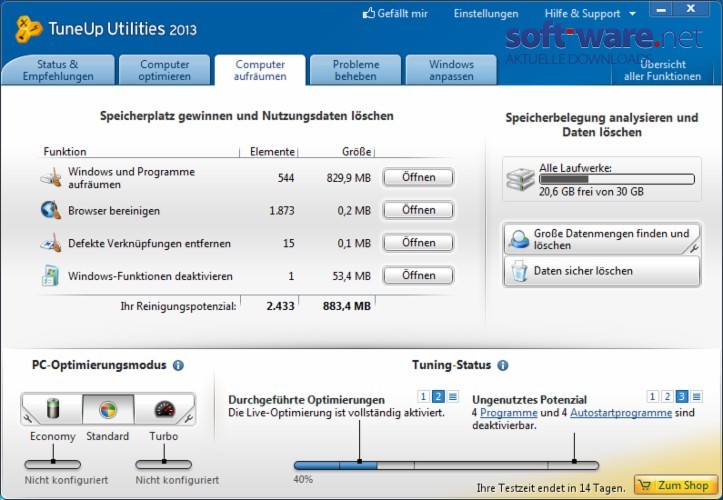Click the 53,4 MB size value
This screenshot has width=723, height=500.
(x=351, y=276)
